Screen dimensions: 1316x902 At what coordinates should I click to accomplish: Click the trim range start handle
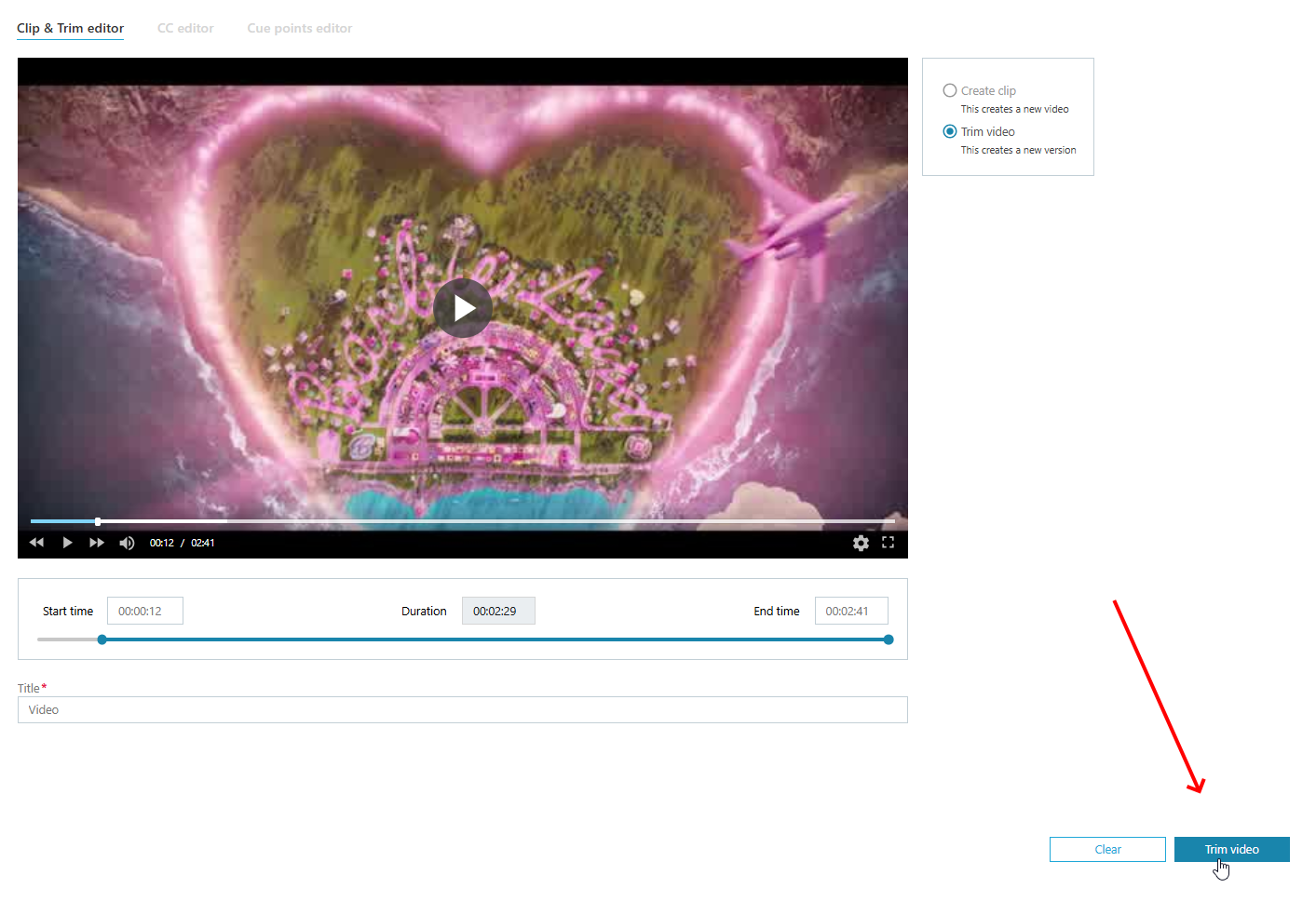[x=102, y=639]
